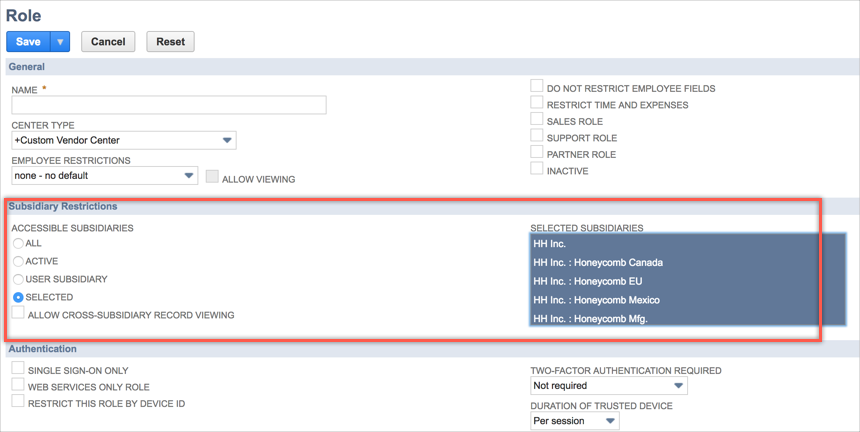Screen dimensions: 860x432
Task: Select the User Subsidiary radio button
Action: click(18, 279)
